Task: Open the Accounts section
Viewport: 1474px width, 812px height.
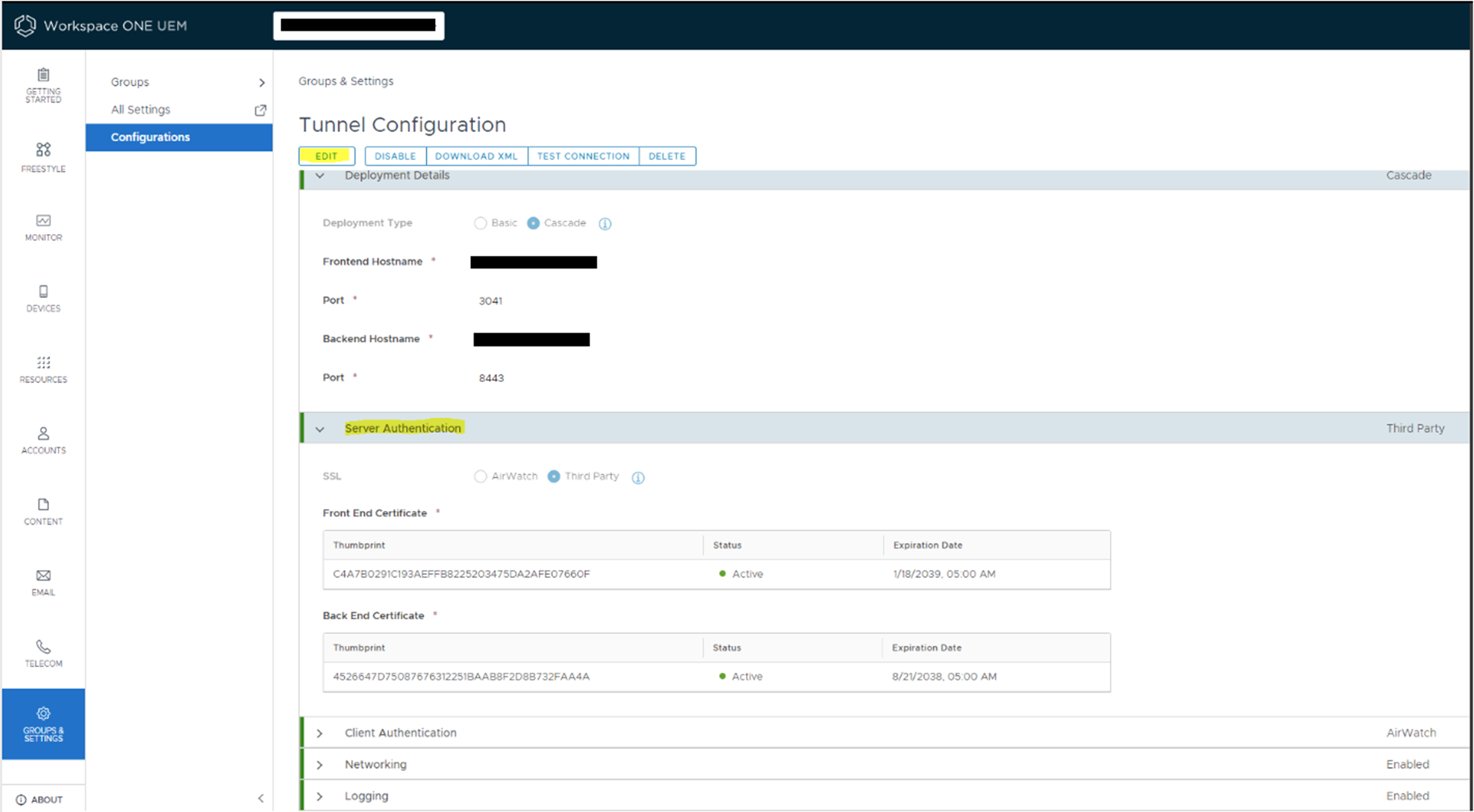Action: (x=42, y=440)
